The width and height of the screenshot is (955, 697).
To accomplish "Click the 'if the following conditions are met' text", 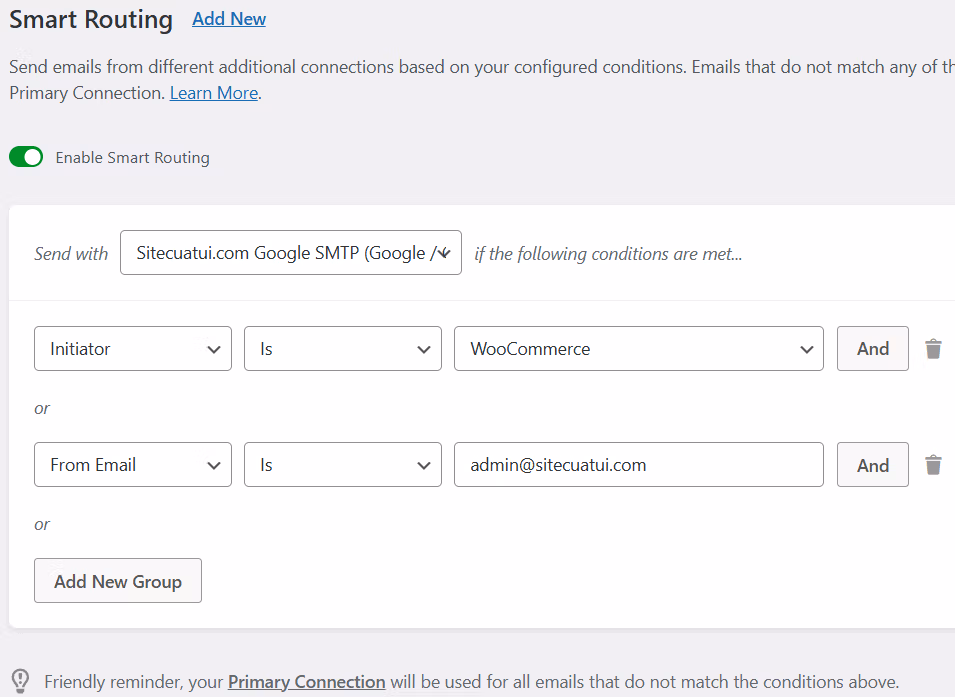I will pos(608,254).
